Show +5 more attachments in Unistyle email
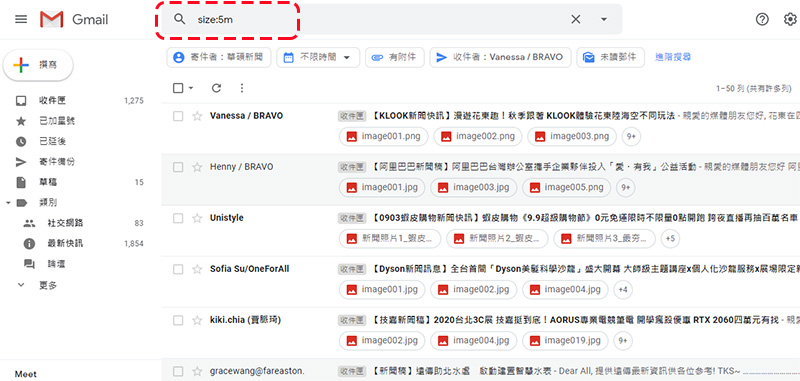 click(x=670, y=238)
